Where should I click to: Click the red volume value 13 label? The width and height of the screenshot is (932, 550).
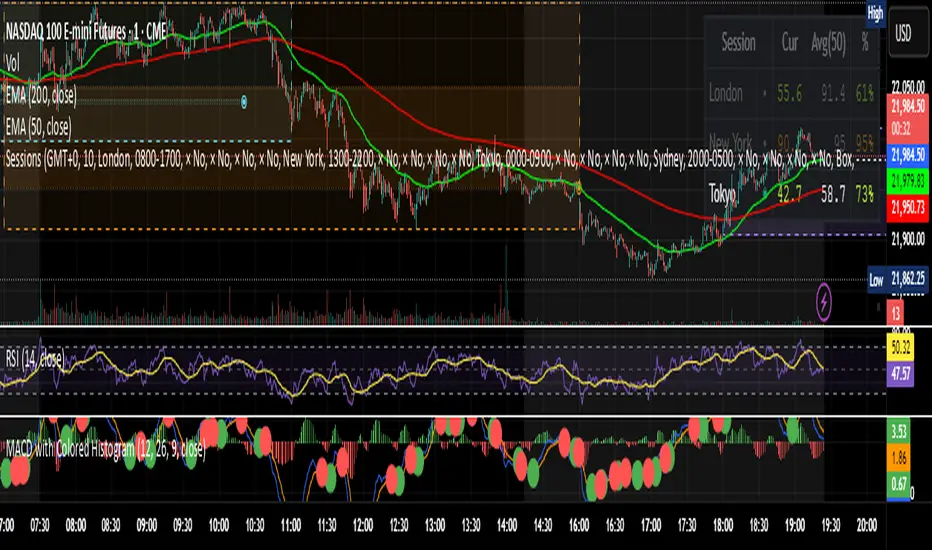[896, 313]
